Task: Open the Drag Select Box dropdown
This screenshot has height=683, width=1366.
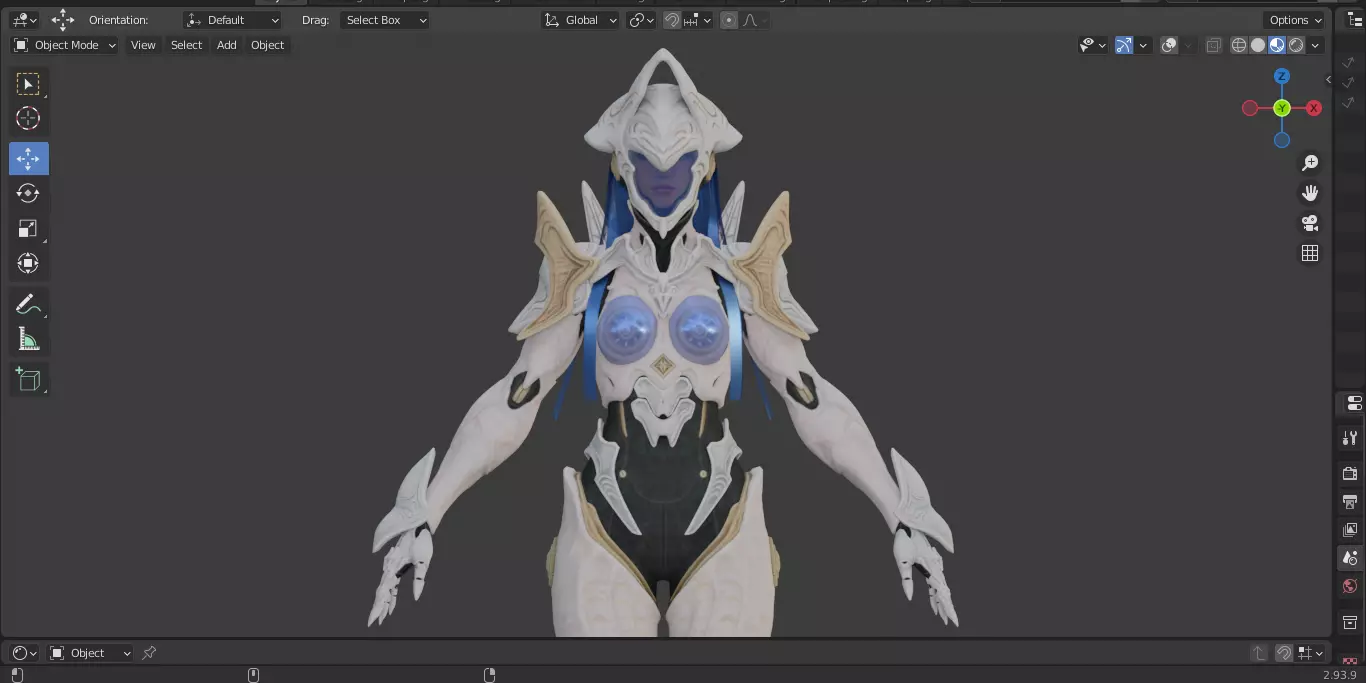Action: pos(384,20)
